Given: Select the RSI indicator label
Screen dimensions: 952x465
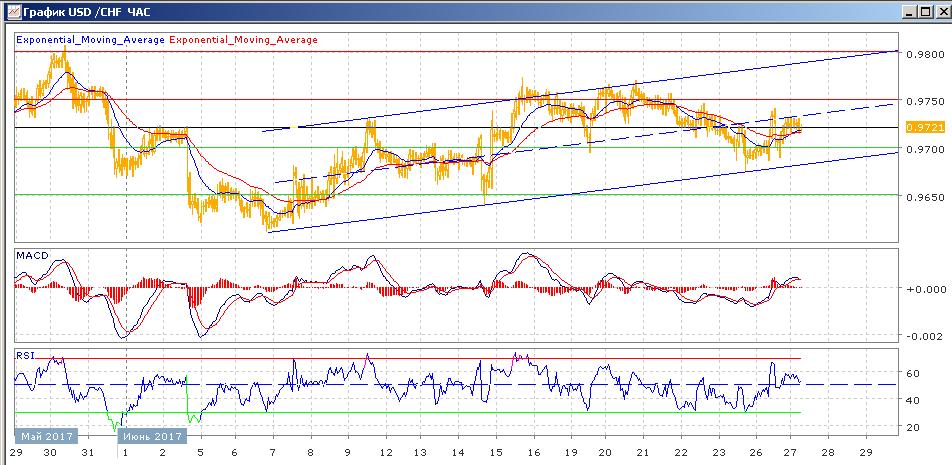Looking at the screenshot, I should coord(25,356).
